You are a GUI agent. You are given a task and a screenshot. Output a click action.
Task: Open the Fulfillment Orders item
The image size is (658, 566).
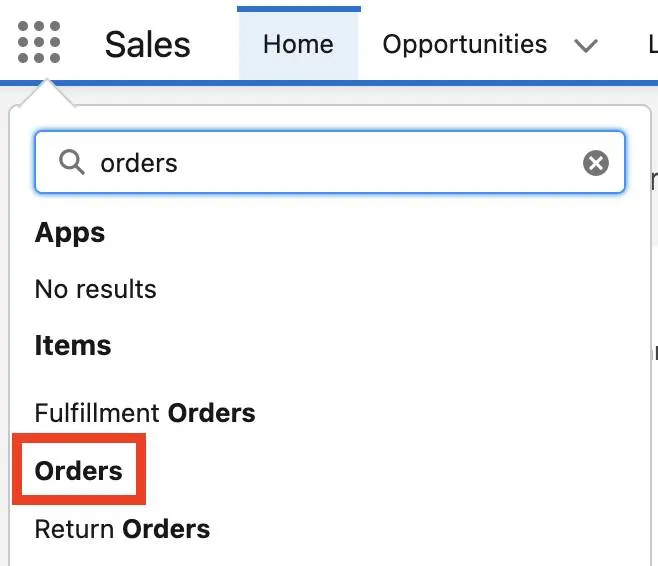tap(145, 413)
